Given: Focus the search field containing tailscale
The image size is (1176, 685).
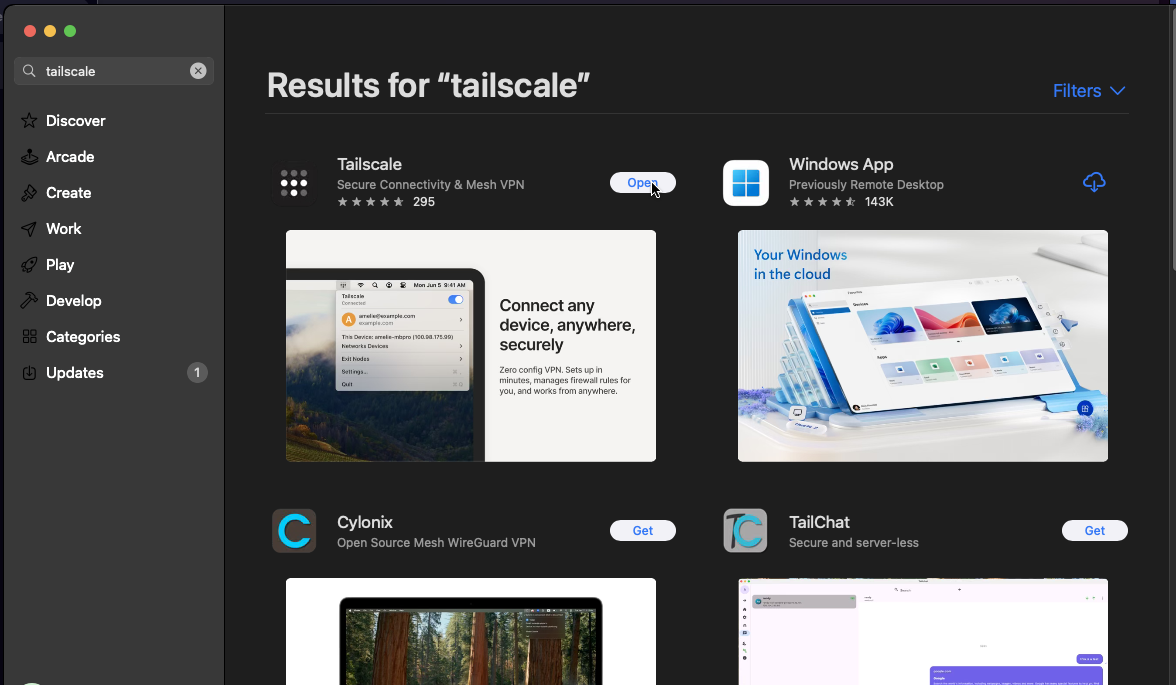Looking at the screenshot, I should point(114,71).
